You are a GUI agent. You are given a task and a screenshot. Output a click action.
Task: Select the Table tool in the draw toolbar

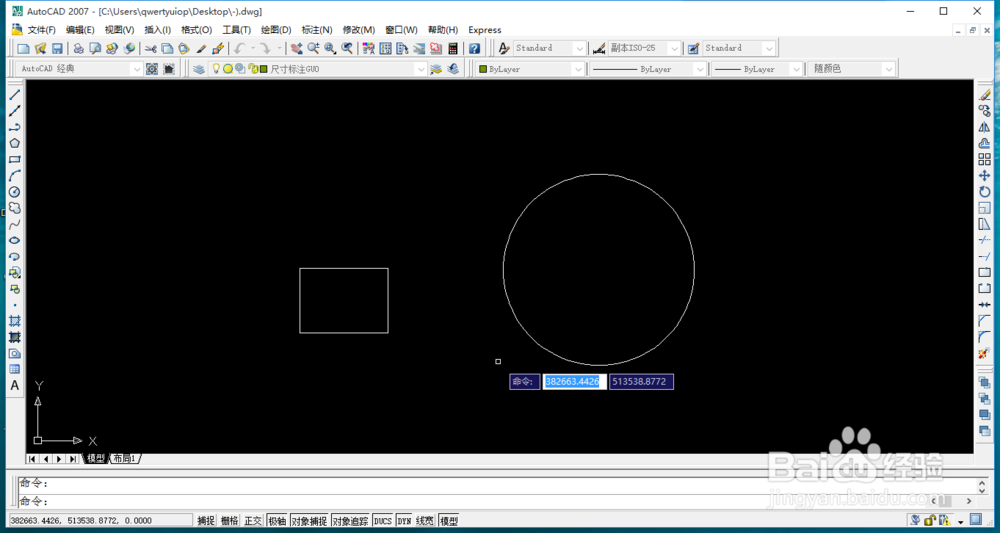(x=15, y=369)
